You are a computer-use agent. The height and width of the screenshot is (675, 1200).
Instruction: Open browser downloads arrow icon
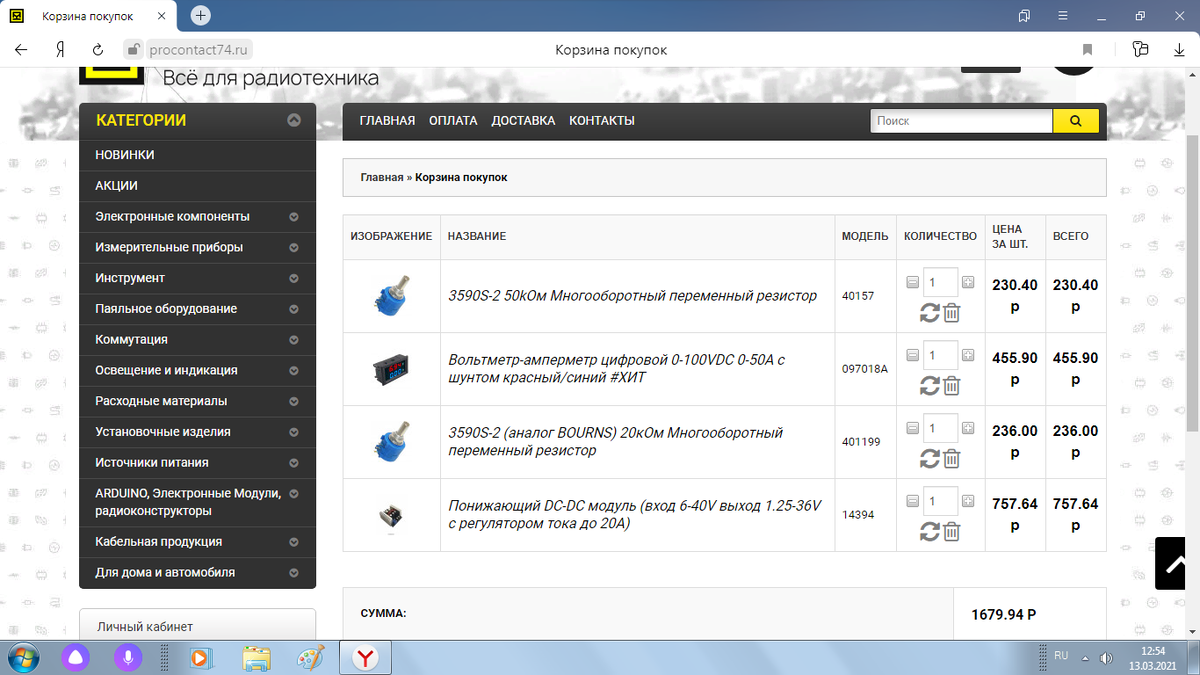pos(1179,50)
